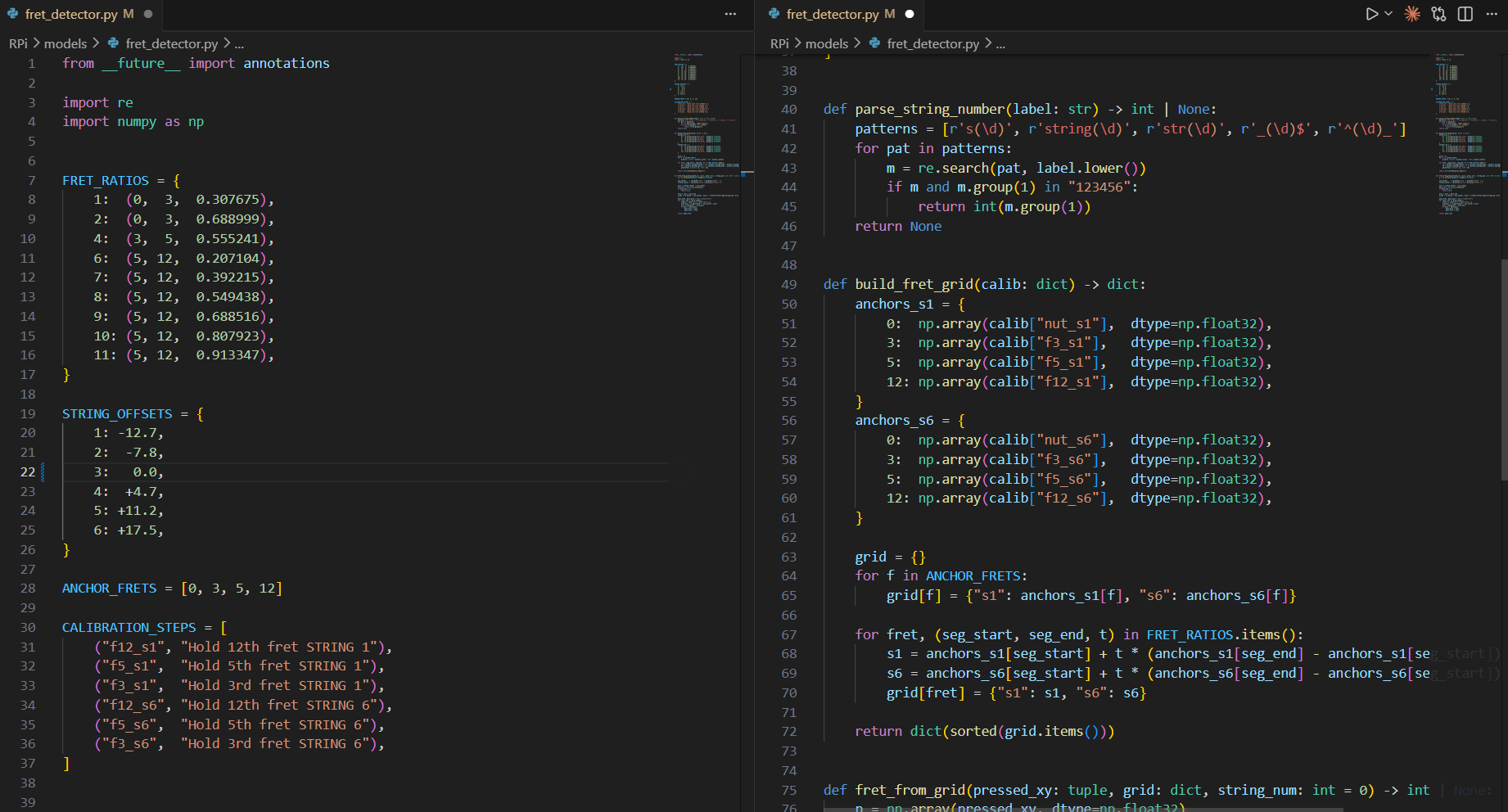Open the orange Claude starburst icon

click(1412, 14)
